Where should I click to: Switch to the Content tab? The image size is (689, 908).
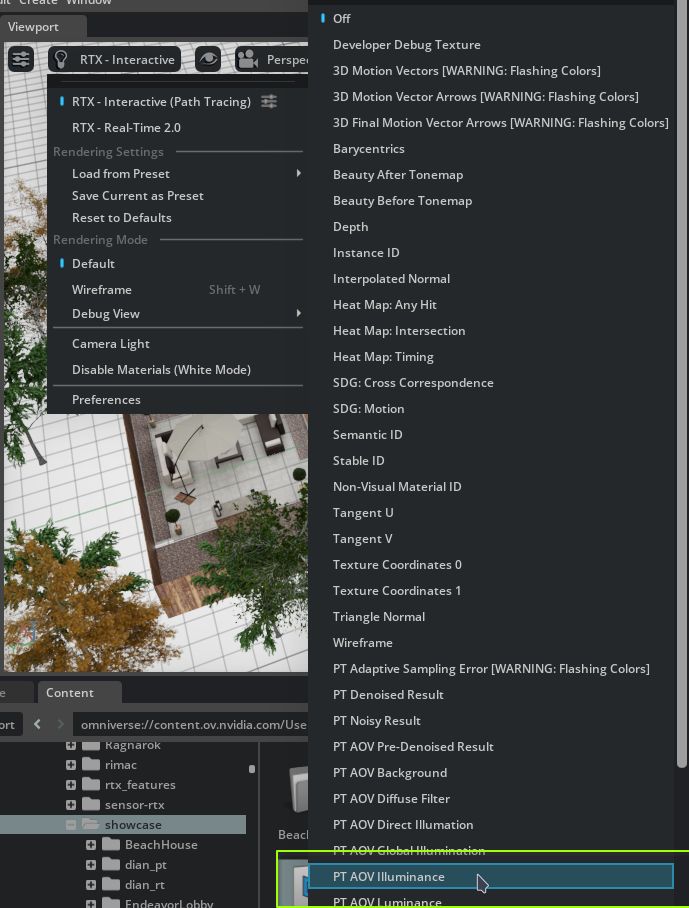click(80, 693)
